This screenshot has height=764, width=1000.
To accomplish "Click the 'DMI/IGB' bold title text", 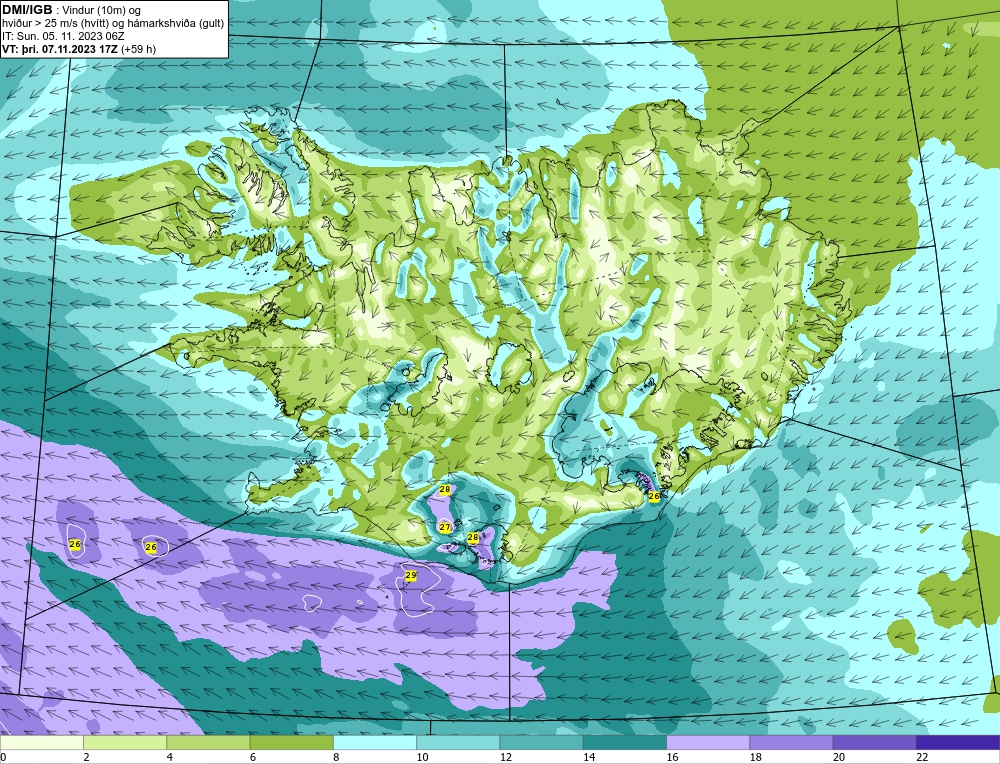I will coord(27,10).
